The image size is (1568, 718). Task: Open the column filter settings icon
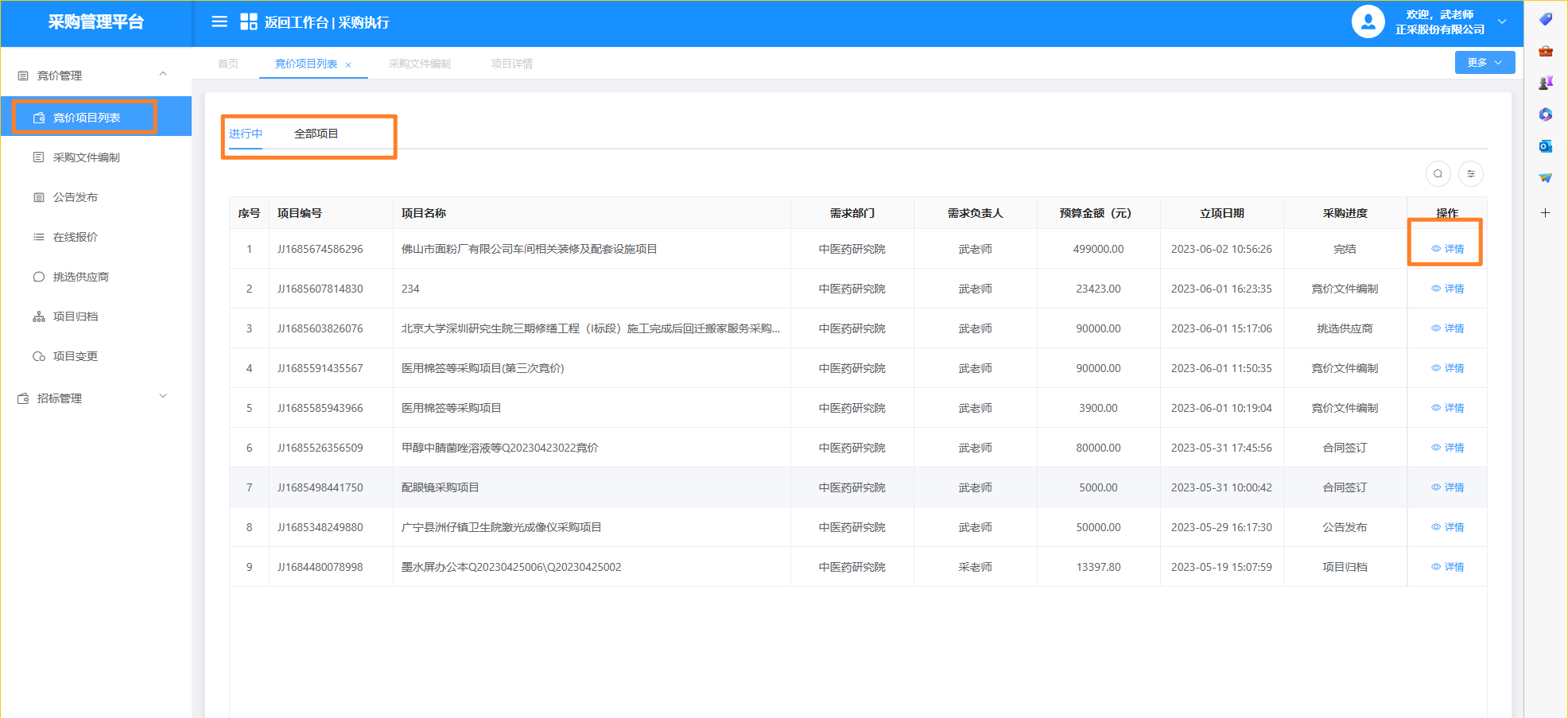tap(1471, 173)
